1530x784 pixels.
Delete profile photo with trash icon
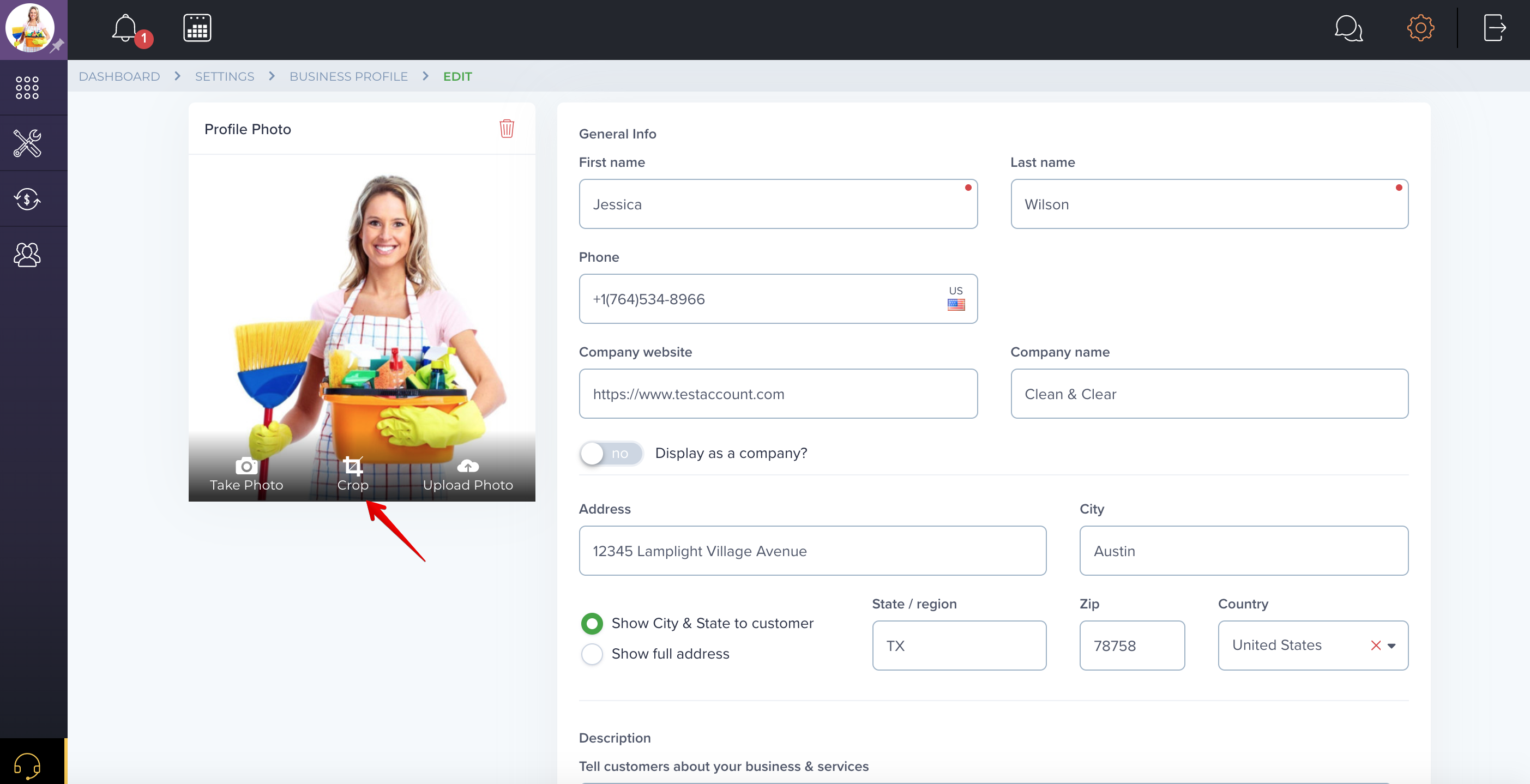pos(507,128)
